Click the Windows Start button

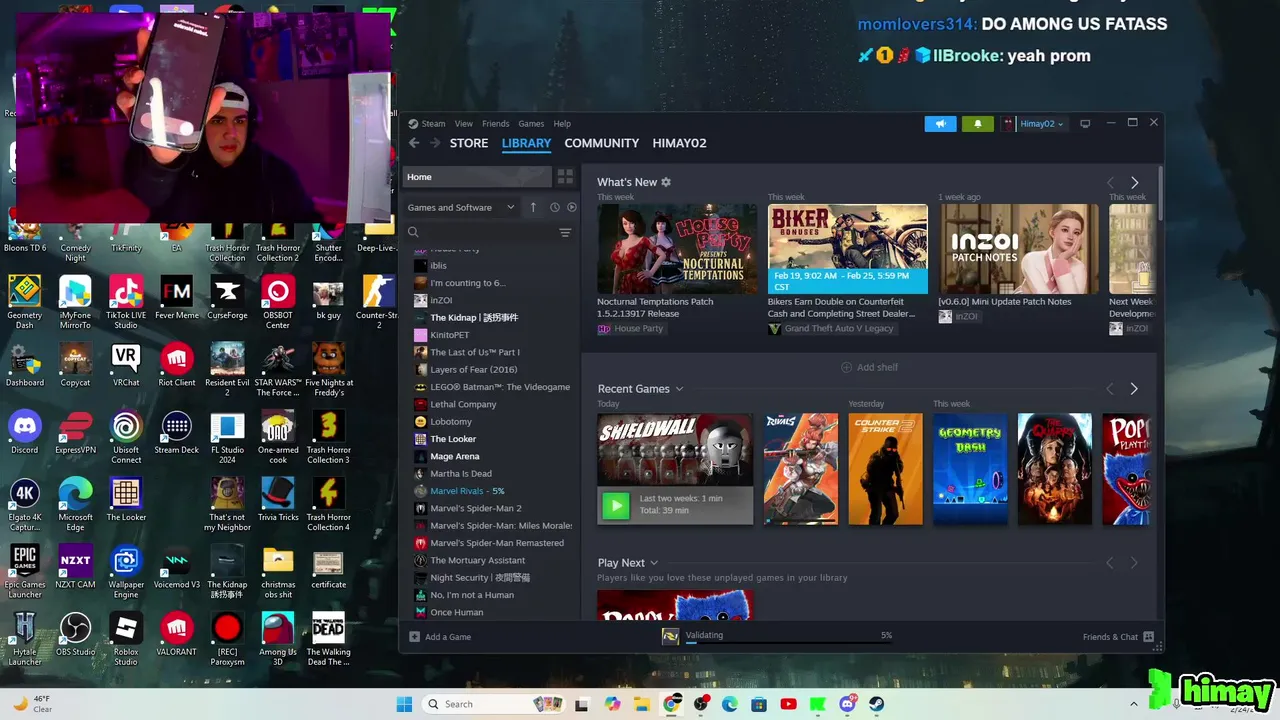(x=404, y=704)
